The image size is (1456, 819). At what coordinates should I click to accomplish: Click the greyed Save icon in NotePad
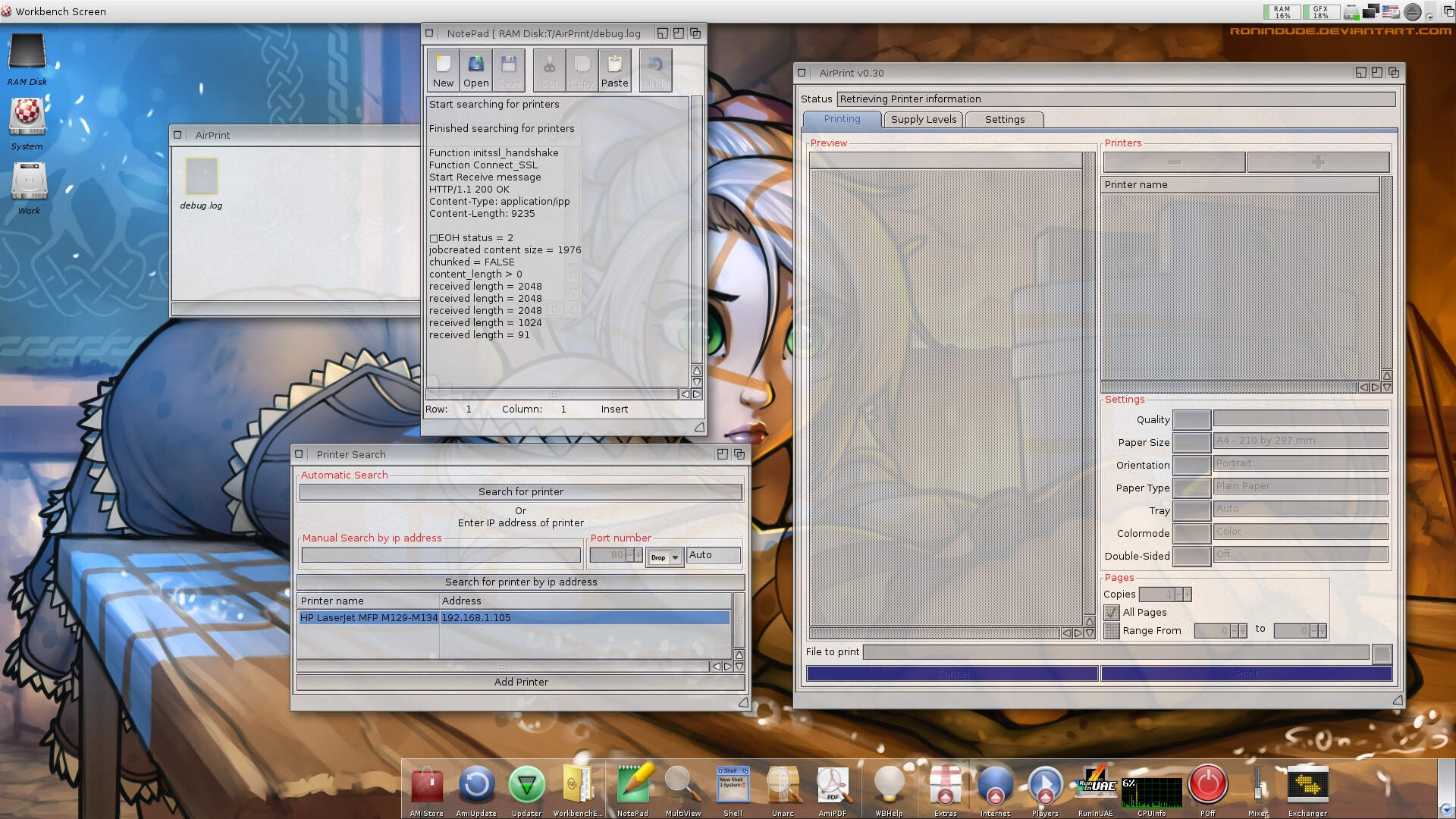pos(509,71)
